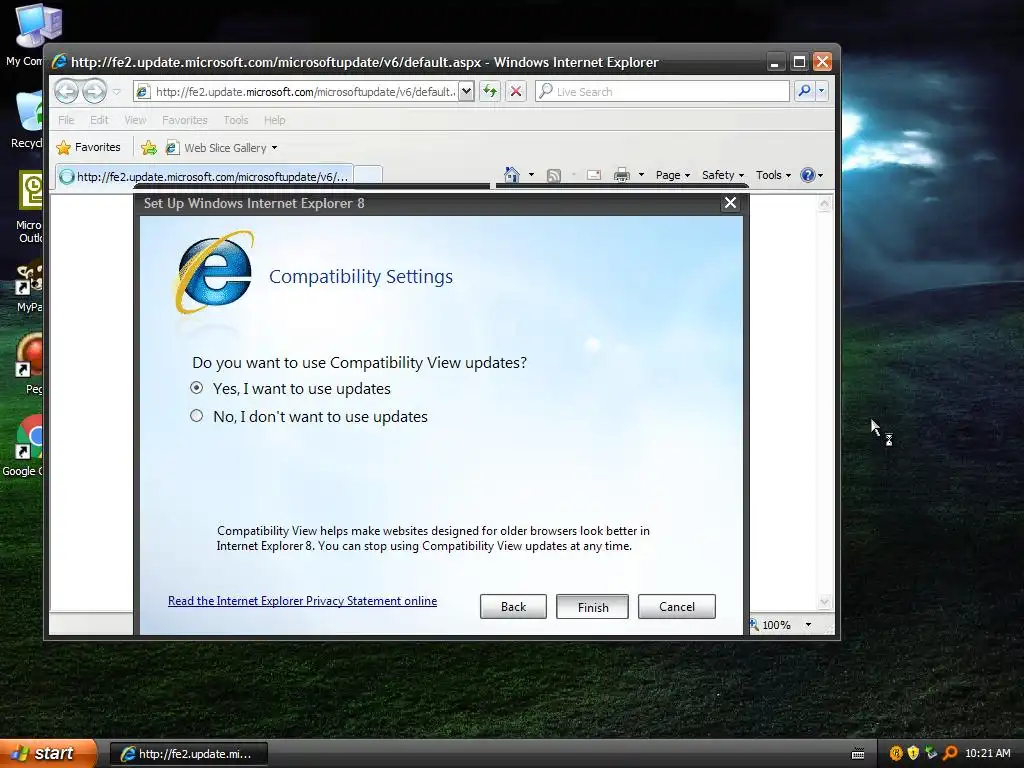The width and height of the screenshot is (1024, 768).
Task: Open the Windows Start menu
Action: (48, 753)
